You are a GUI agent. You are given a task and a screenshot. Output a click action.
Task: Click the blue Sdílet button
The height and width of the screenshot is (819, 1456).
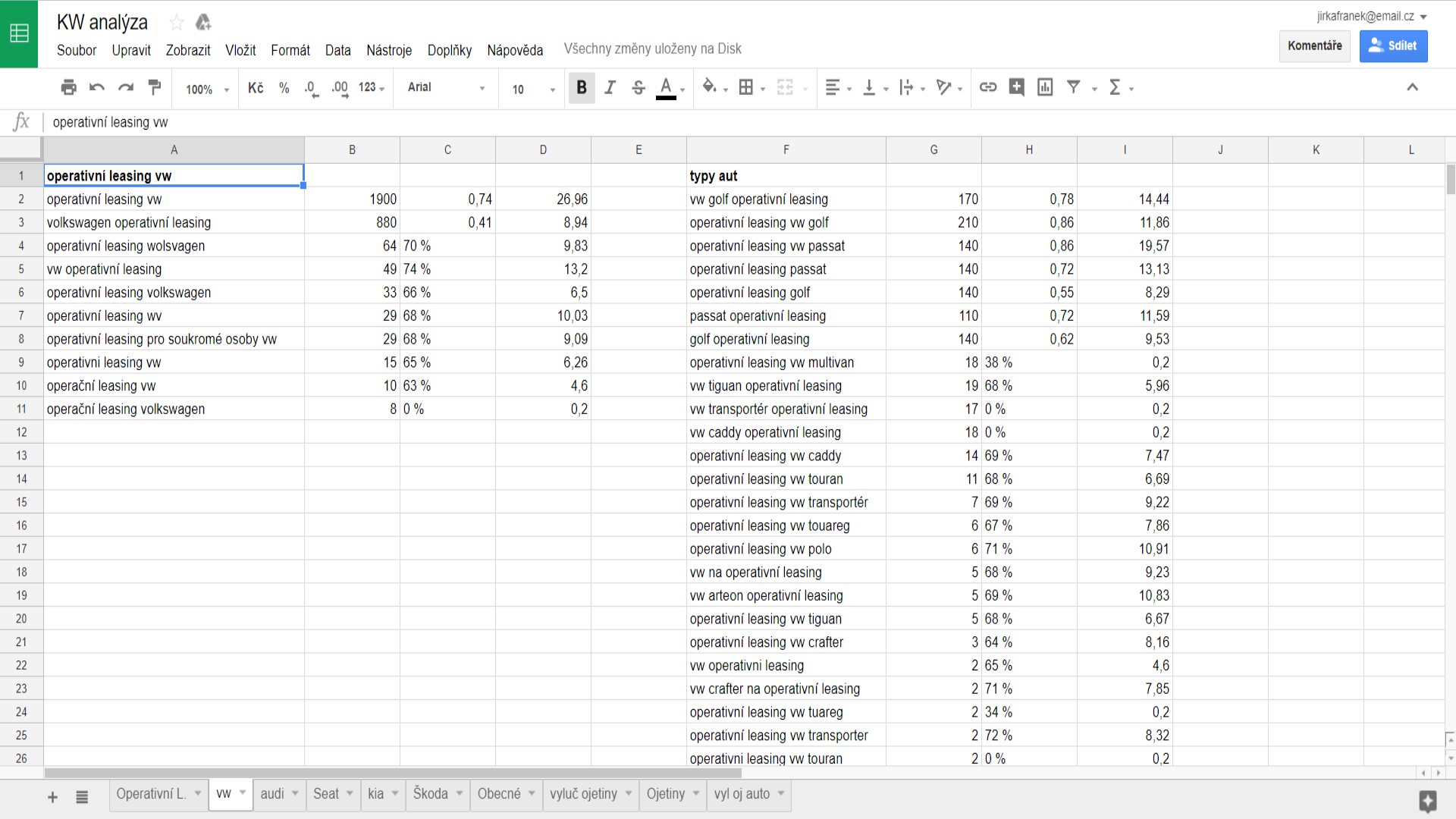coord(1394,45)
